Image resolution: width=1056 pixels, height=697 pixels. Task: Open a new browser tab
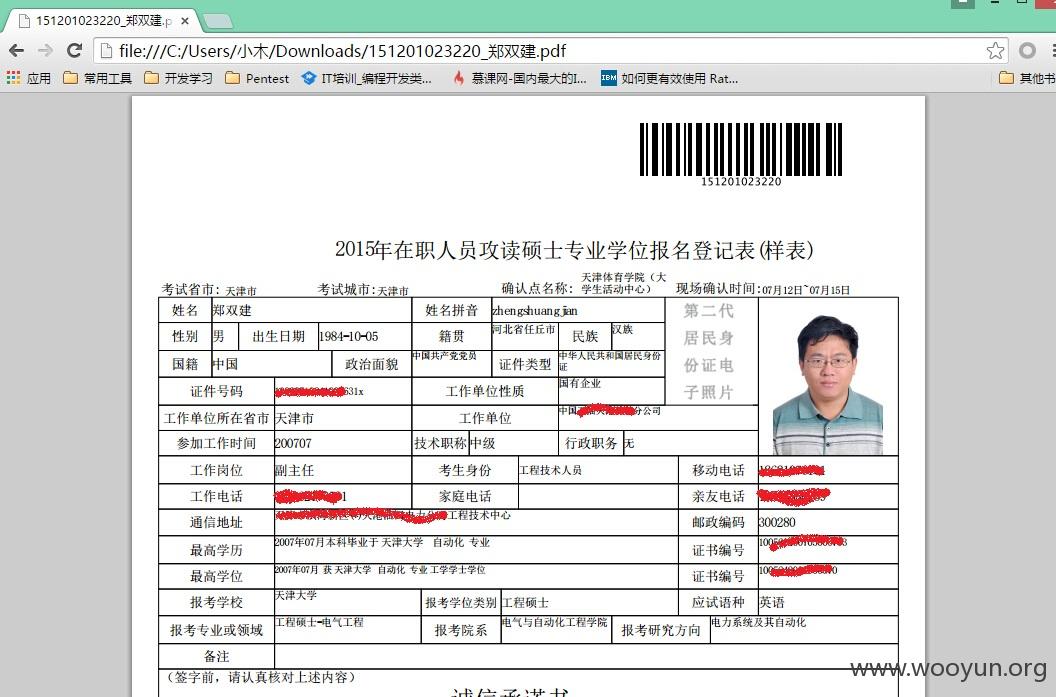coord(218,22)
